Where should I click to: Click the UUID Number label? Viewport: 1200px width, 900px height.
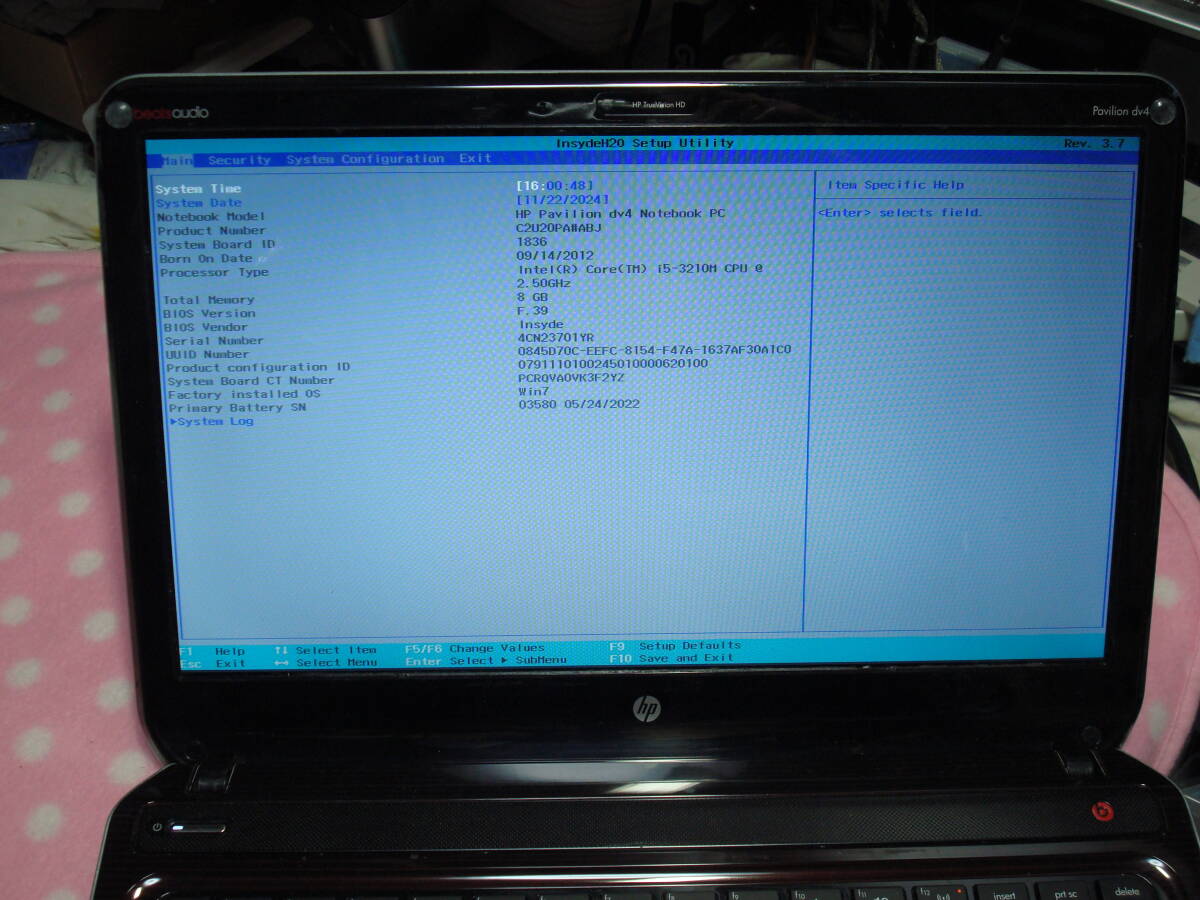pyautogui.click(x=208, y=354)
